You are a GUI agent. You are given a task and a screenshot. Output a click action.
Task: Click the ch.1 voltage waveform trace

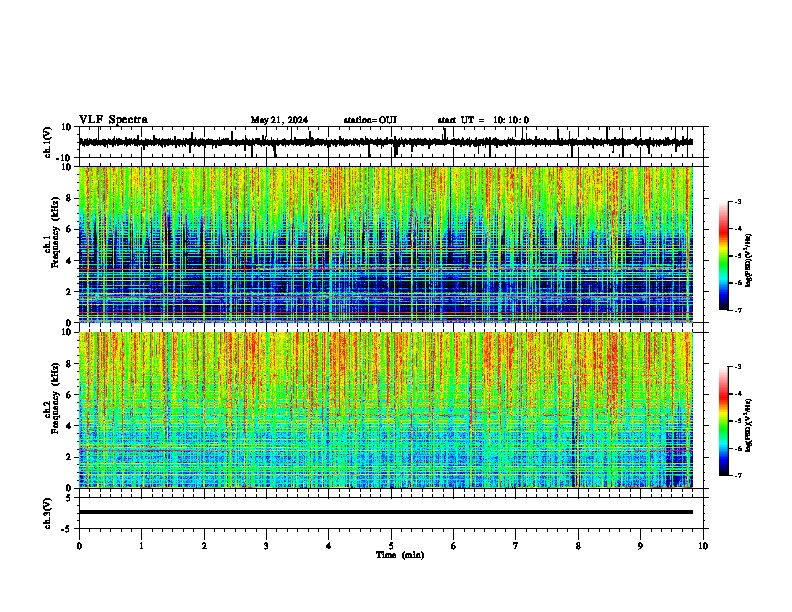[386, 142]
